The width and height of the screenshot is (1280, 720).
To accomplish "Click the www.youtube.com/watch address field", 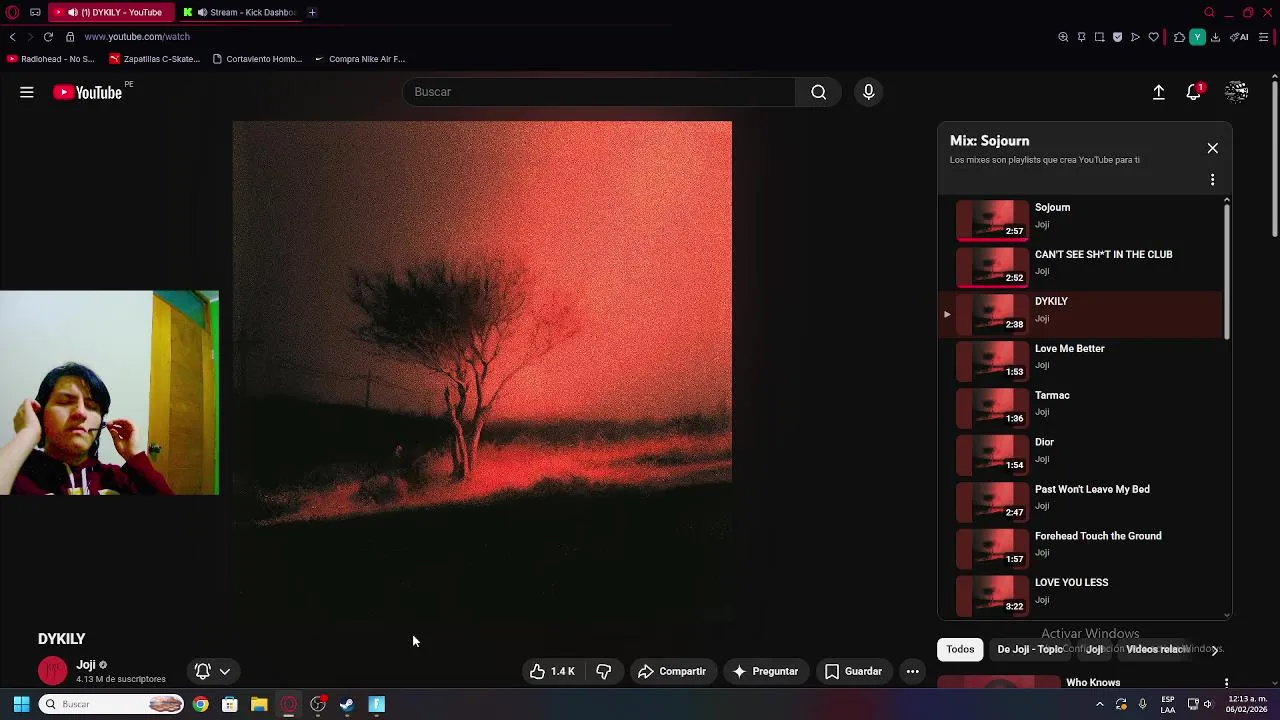I will pyautogui.click(x=137, y=37).
